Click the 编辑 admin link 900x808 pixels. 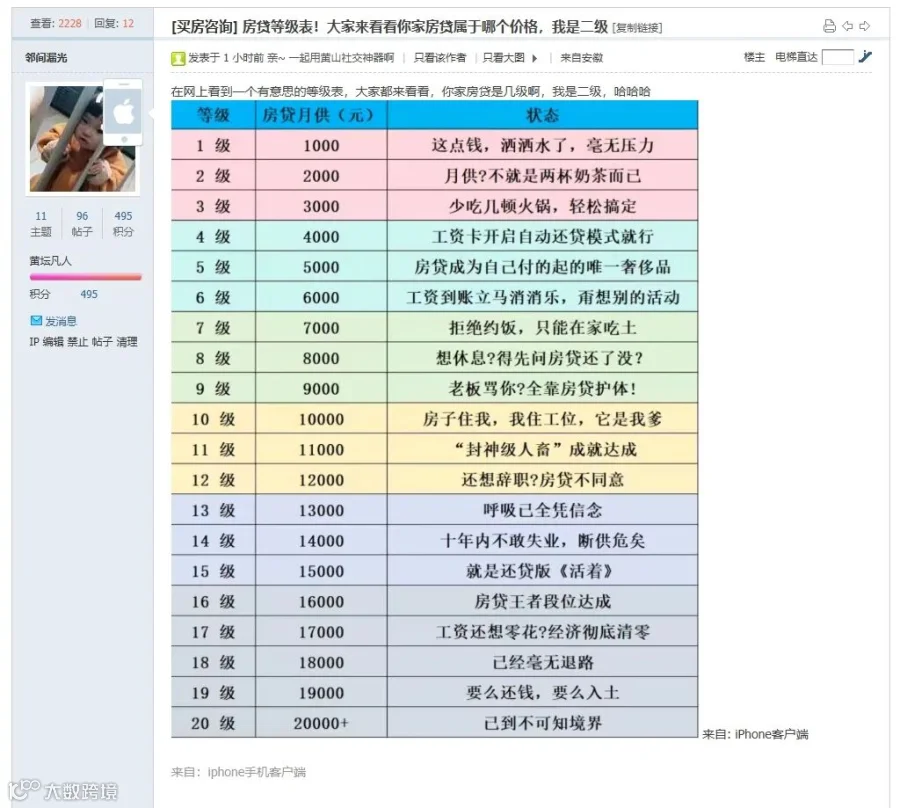pyautogui.click(x=53, y=341)
